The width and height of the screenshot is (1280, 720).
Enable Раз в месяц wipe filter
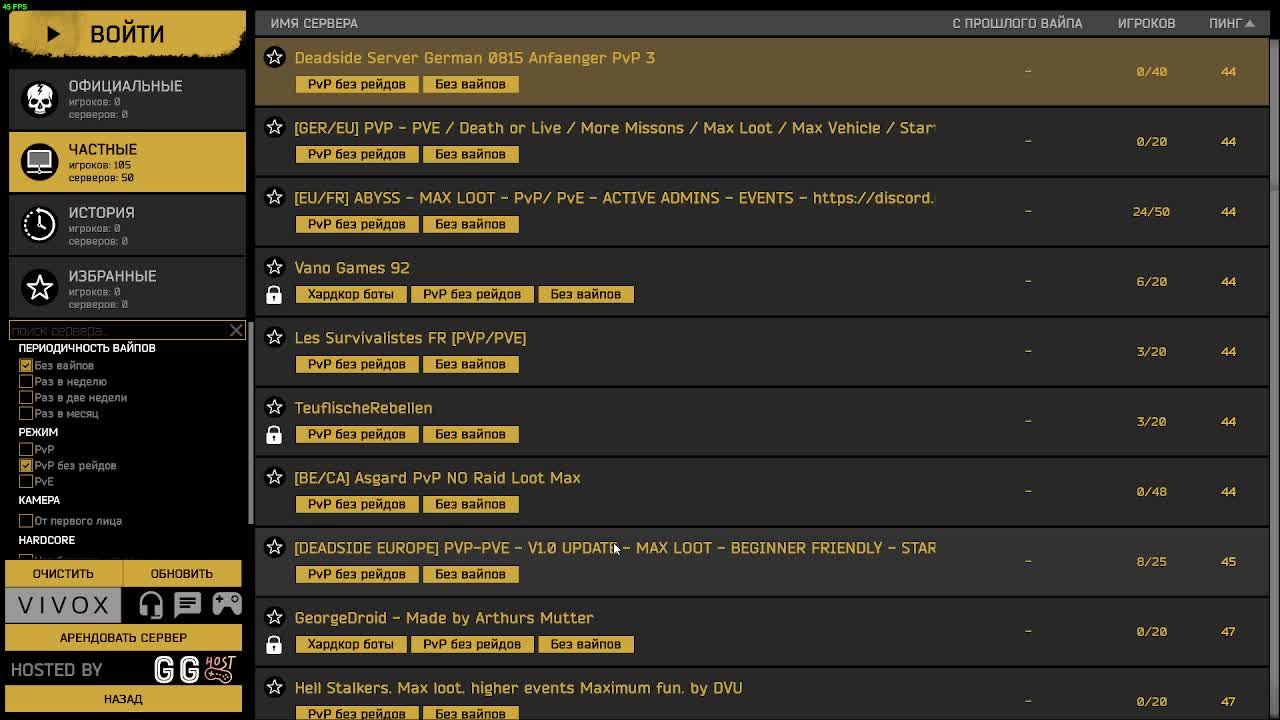point(26,413)
